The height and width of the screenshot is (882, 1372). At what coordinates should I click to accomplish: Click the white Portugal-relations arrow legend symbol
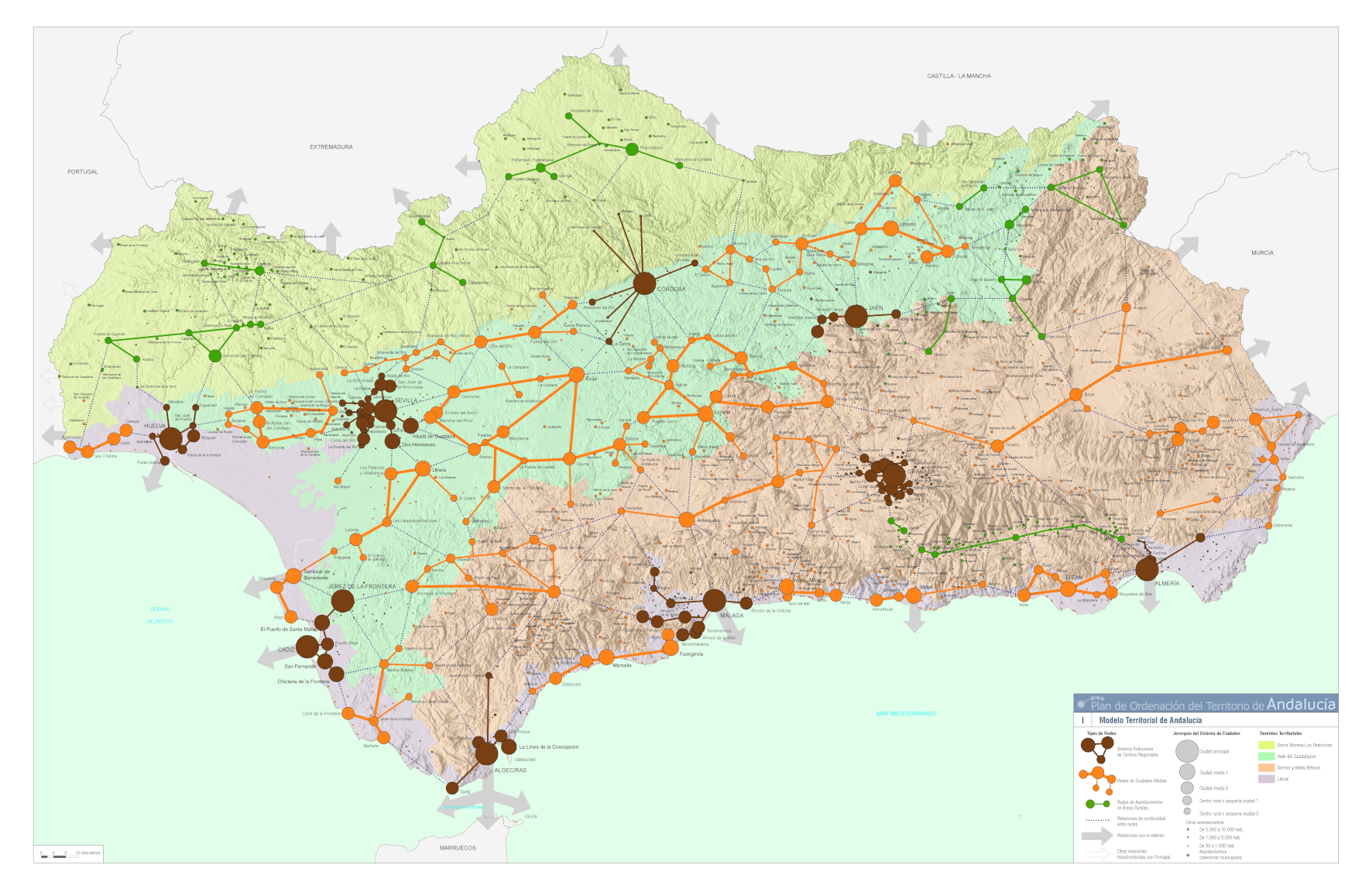(1099, 854)
